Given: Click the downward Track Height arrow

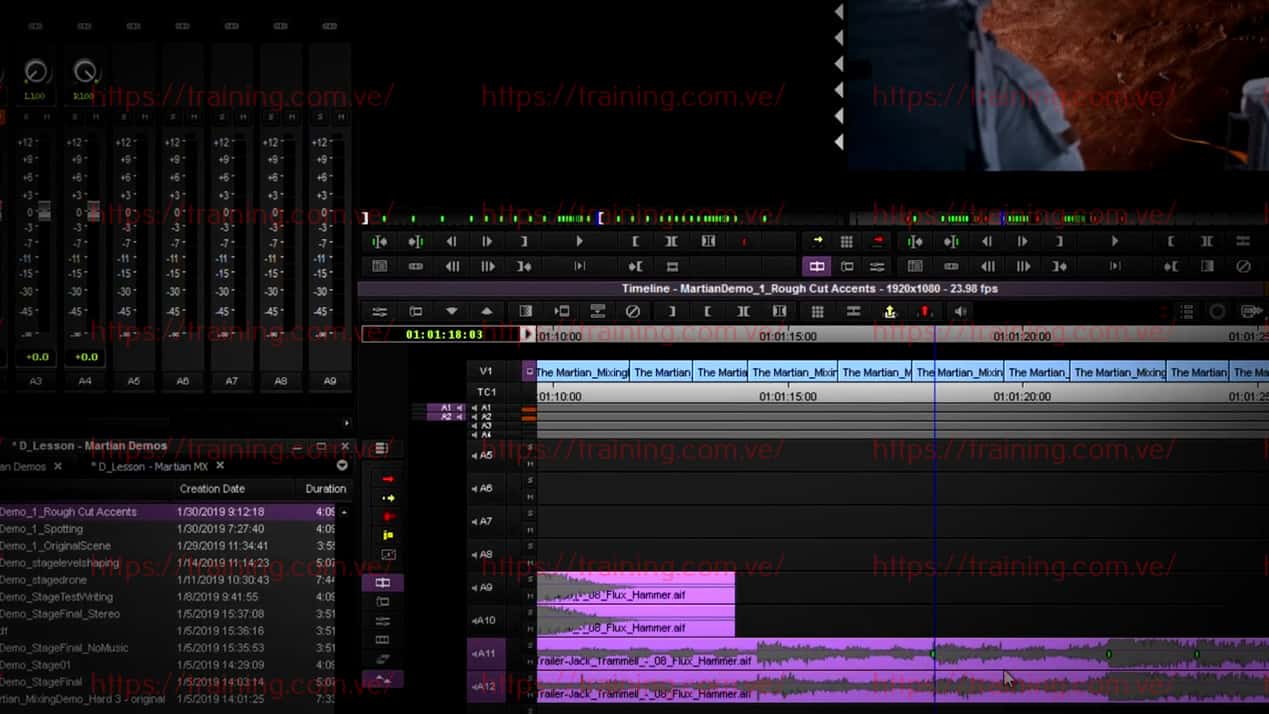Looking at the screenshot, I should click(451, 311).
